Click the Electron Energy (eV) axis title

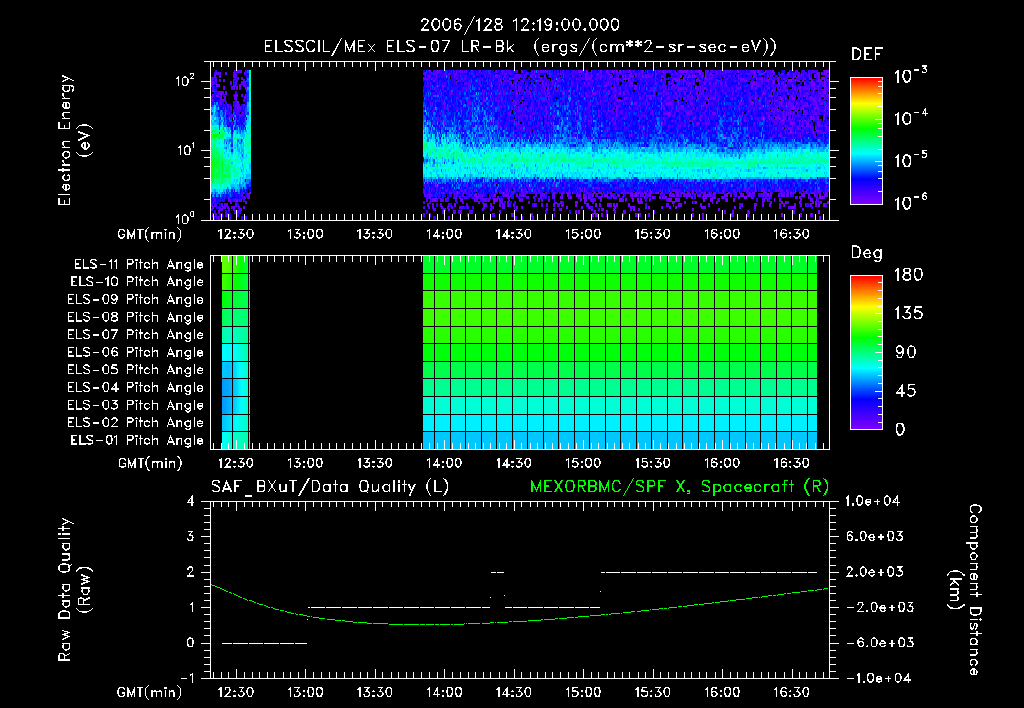[x=74, y=140]
